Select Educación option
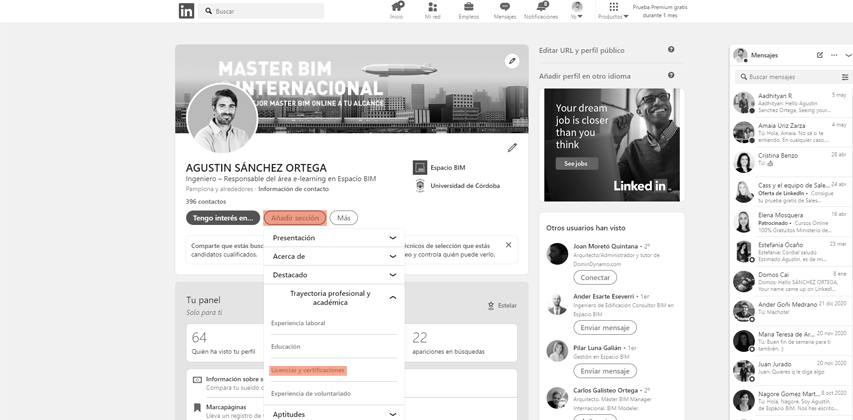This screenshot has height=420, width=853. click(x=286, y=347)
